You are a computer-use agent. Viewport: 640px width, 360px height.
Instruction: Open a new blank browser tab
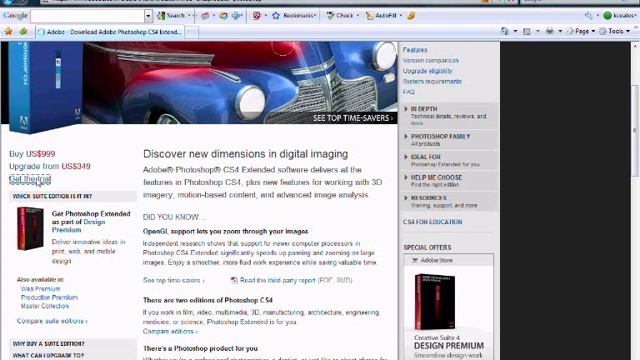pos(192,32)
